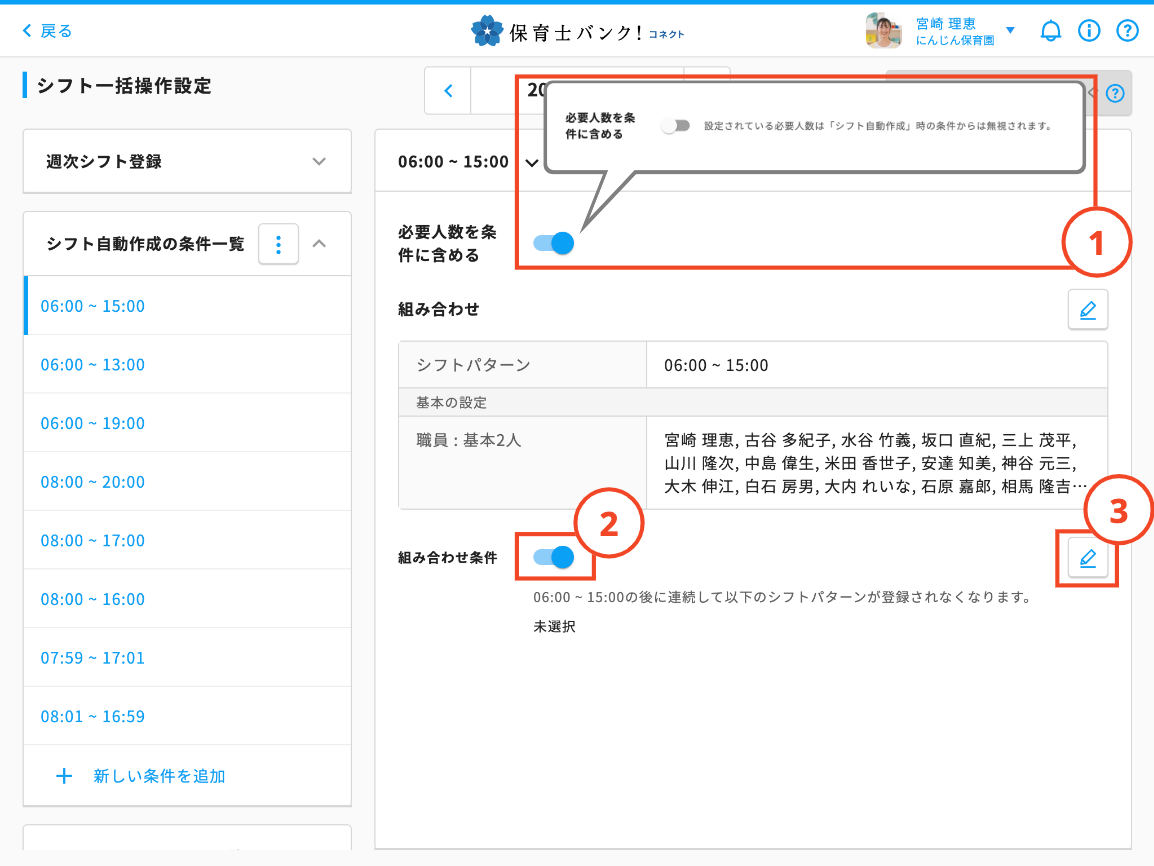Click the notification bell icon
The height and width of the screenshot is (866, 1154).
(x=1050, y=31)
